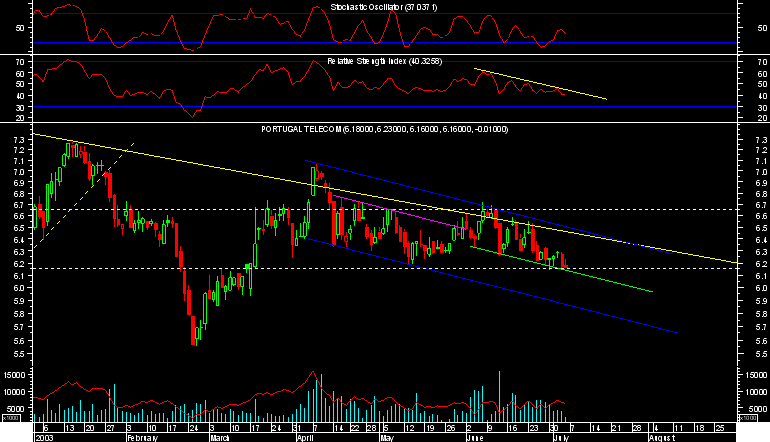Image resolution: width=770 pixels, height=442 pixels.
Task: Select the red moving average in volume panel
Action: coord(300,395)
